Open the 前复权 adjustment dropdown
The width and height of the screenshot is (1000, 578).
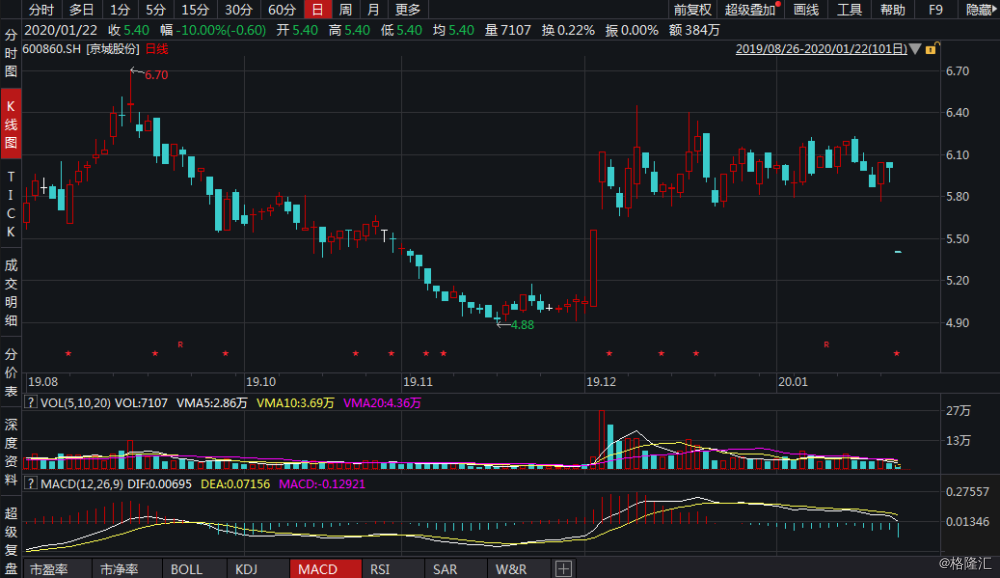click(x=693, y=10)
